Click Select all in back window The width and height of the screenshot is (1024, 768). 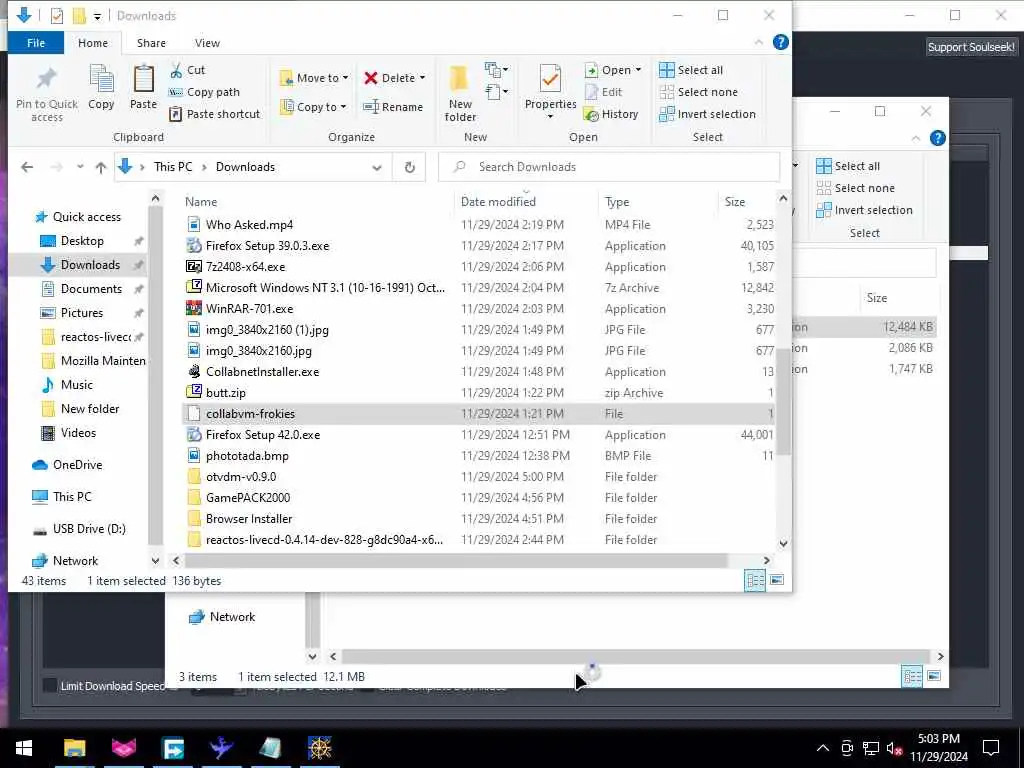click(x=848, y=166)
